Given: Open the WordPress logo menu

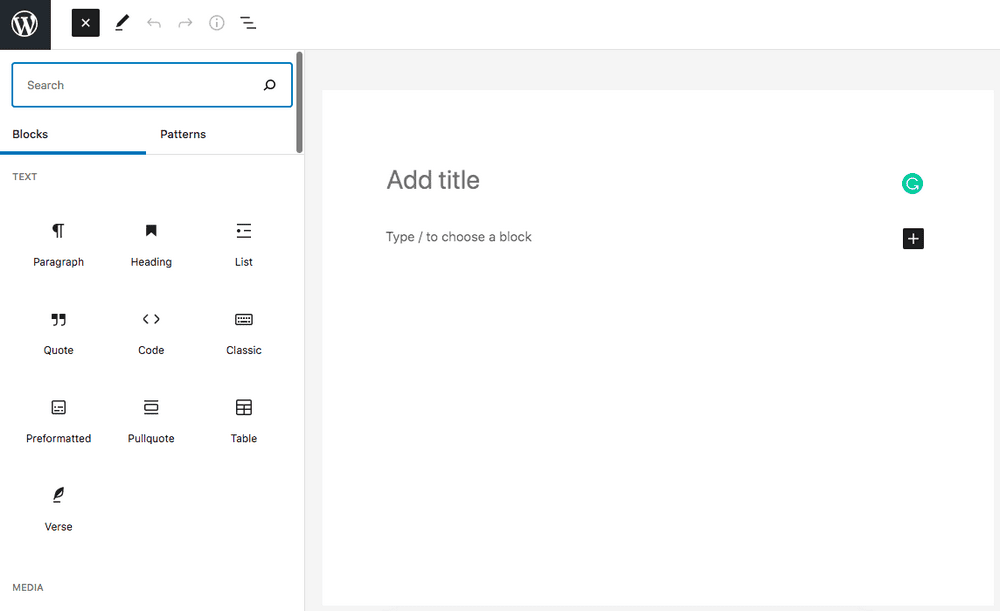Looking at the screenshot, I should pos(25,24).
